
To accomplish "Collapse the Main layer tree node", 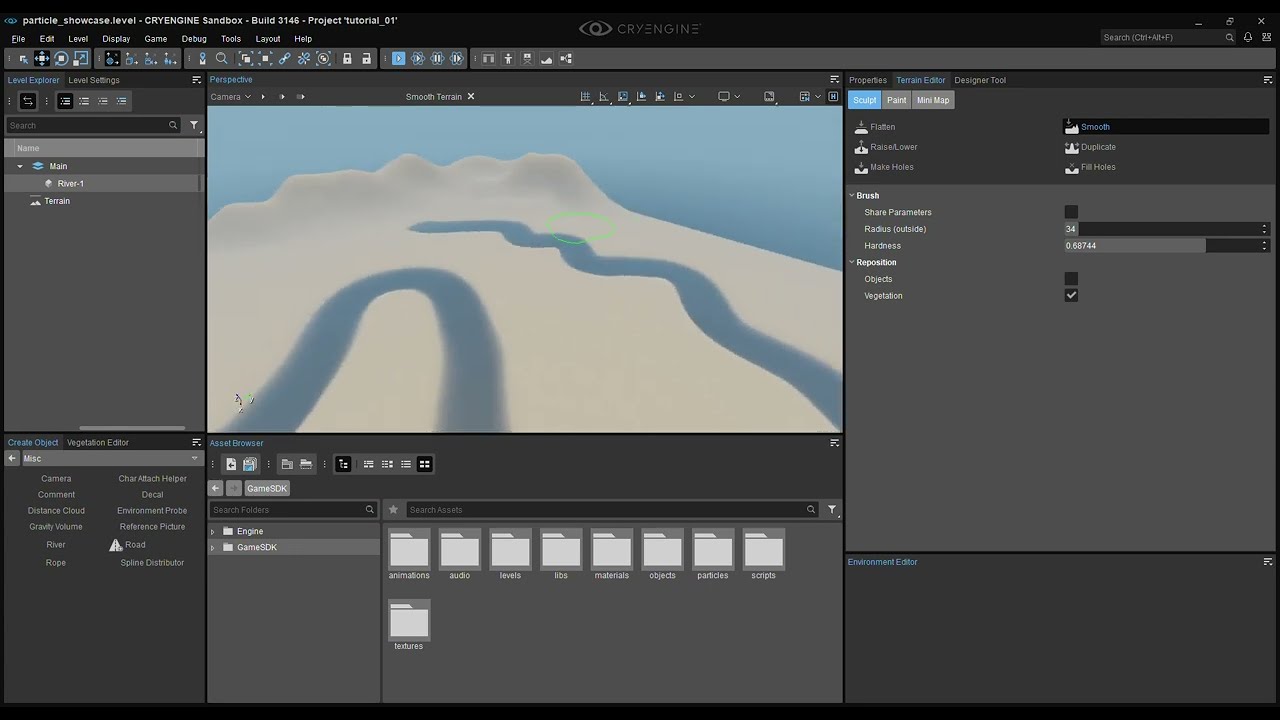I will [20, 166].
